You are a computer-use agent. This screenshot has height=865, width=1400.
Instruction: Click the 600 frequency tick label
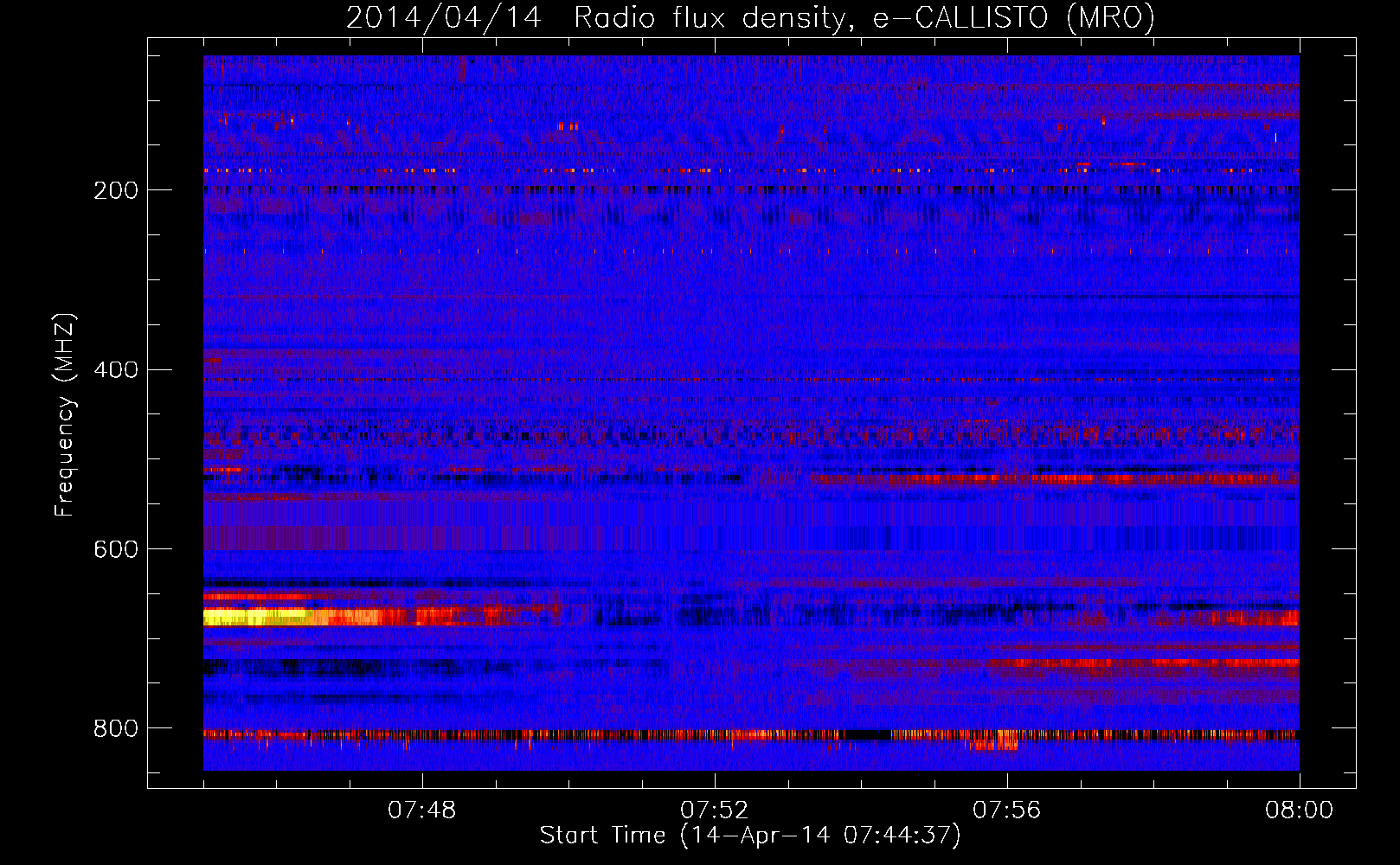click(116, 549)
